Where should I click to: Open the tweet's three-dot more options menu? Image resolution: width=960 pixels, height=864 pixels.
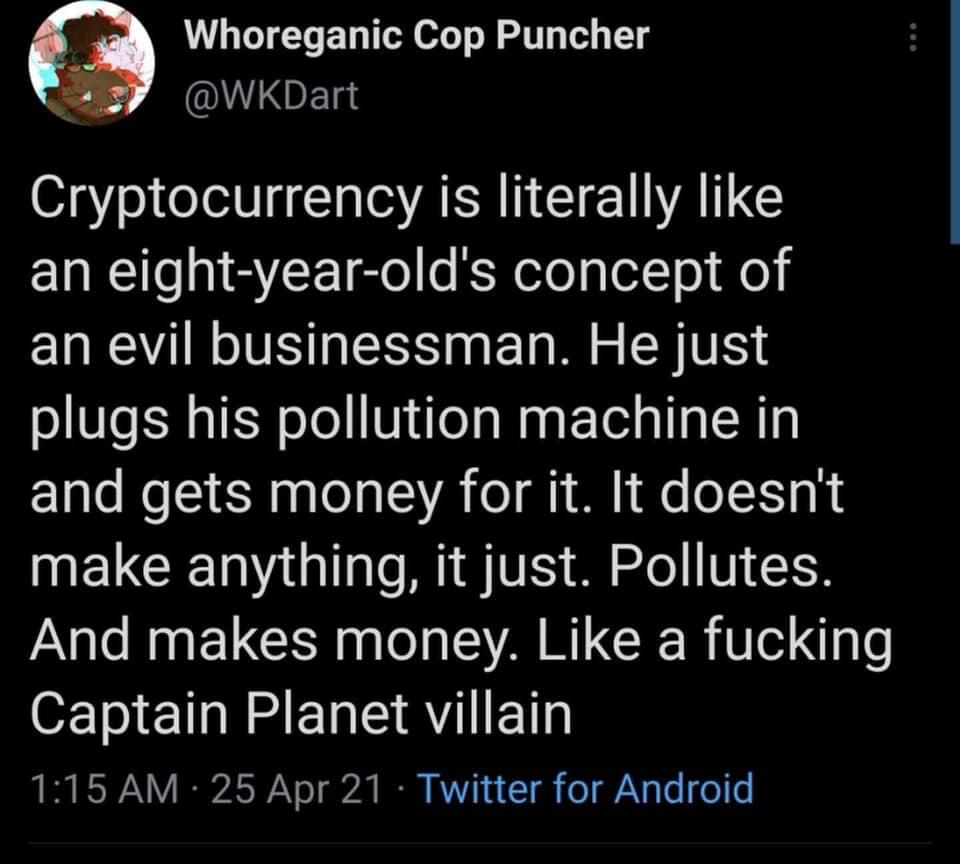911,37
